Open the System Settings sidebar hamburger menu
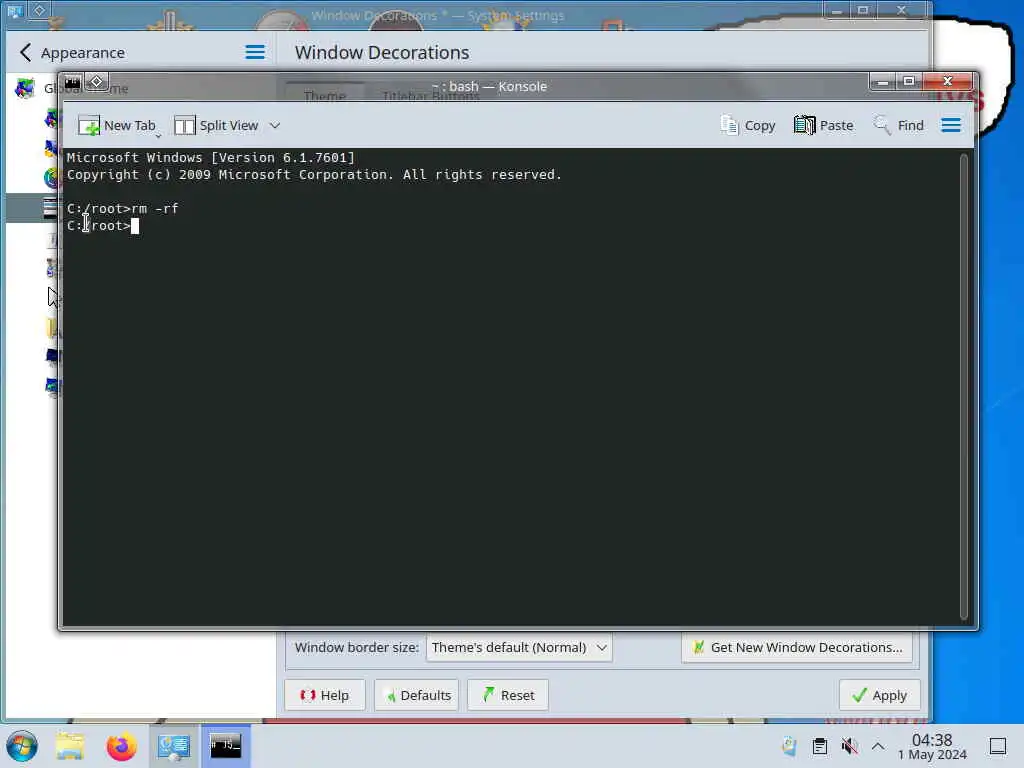1024x768 pixels. 255,52
